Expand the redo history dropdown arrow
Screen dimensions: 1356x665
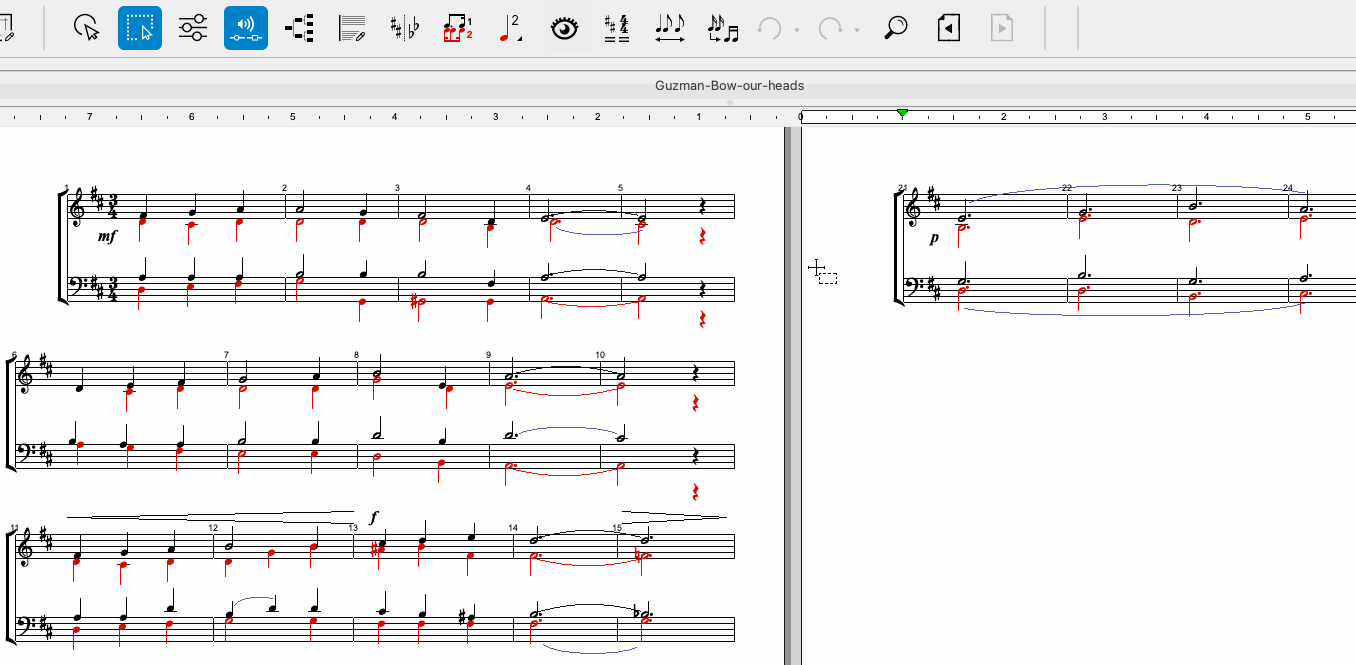point(857,30)
